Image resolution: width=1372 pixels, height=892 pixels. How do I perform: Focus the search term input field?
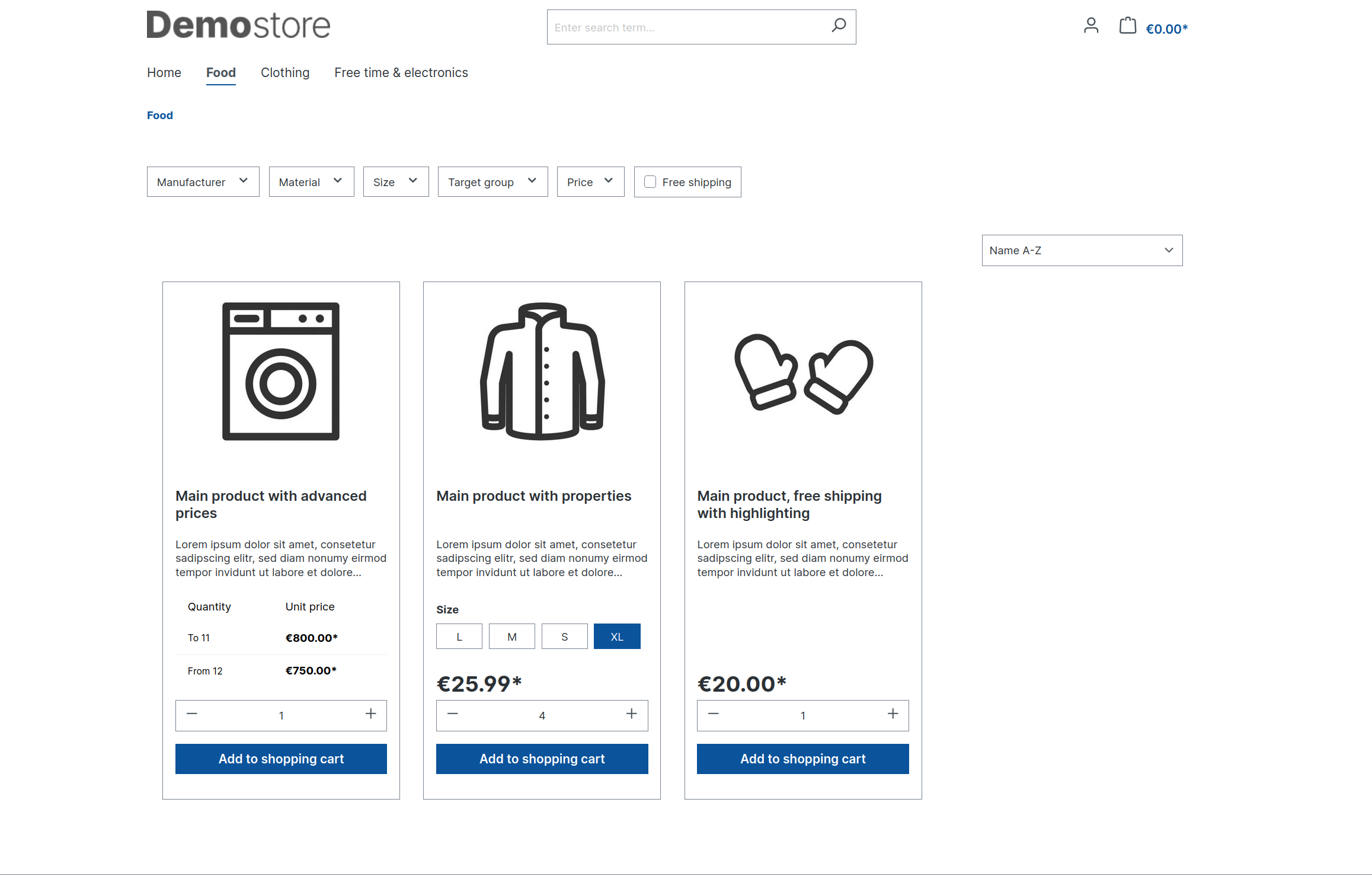[687, 27]
